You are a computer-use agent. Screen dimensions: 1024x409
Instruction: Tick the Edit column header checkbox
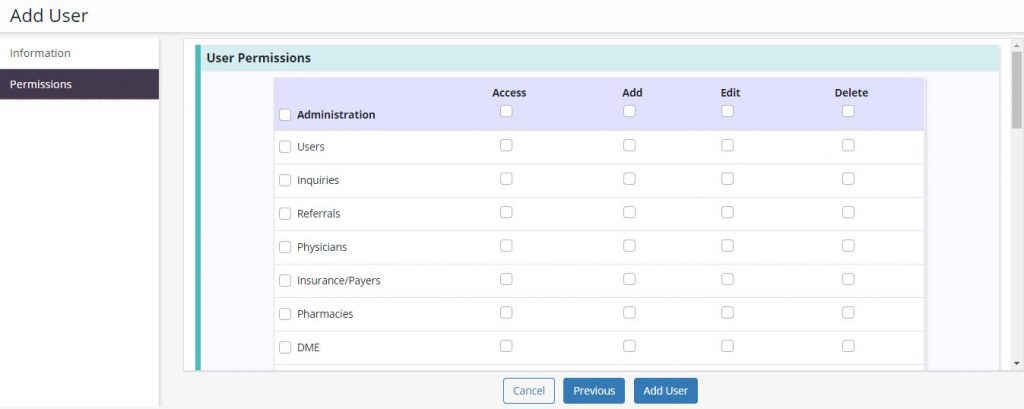pos(727,111)
